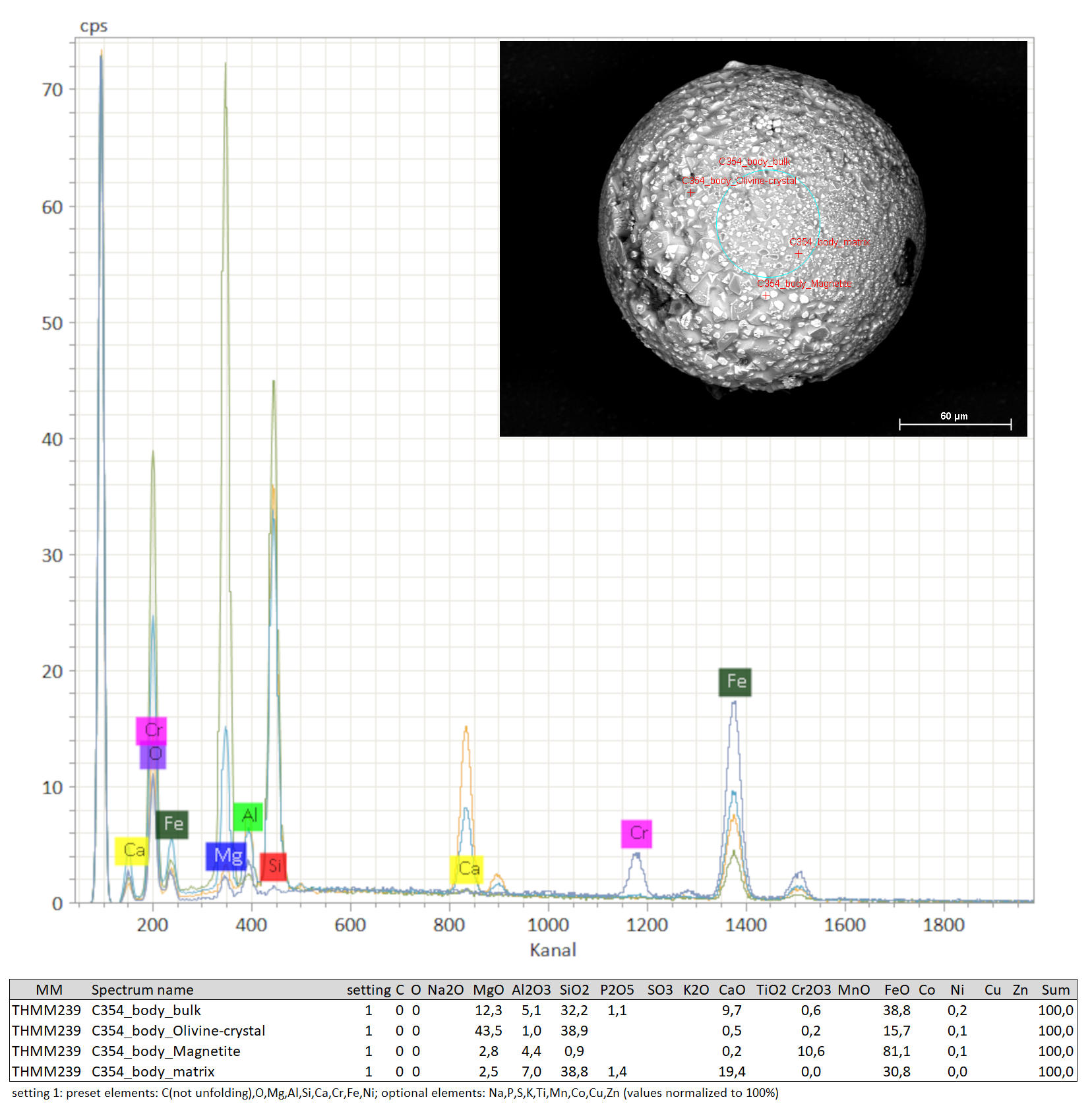The height and width of the screenshot is (1118, 1092).
Task: Click the C354_body_bulk annotation in SEM image
Action: click(x=754, y=162)
